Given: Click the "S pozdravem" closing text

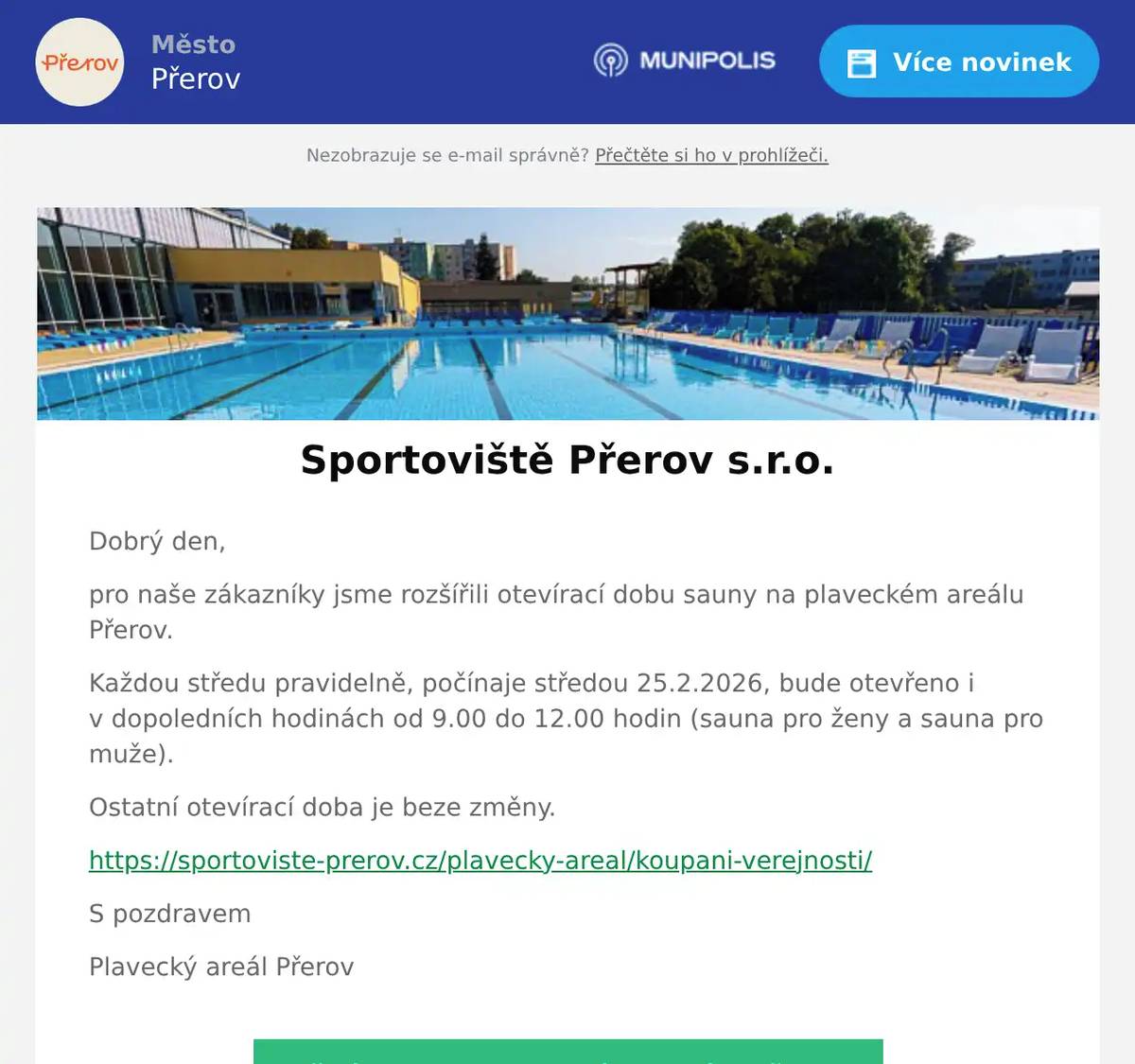Looking at the screenshot, I should tap(170, 913).
